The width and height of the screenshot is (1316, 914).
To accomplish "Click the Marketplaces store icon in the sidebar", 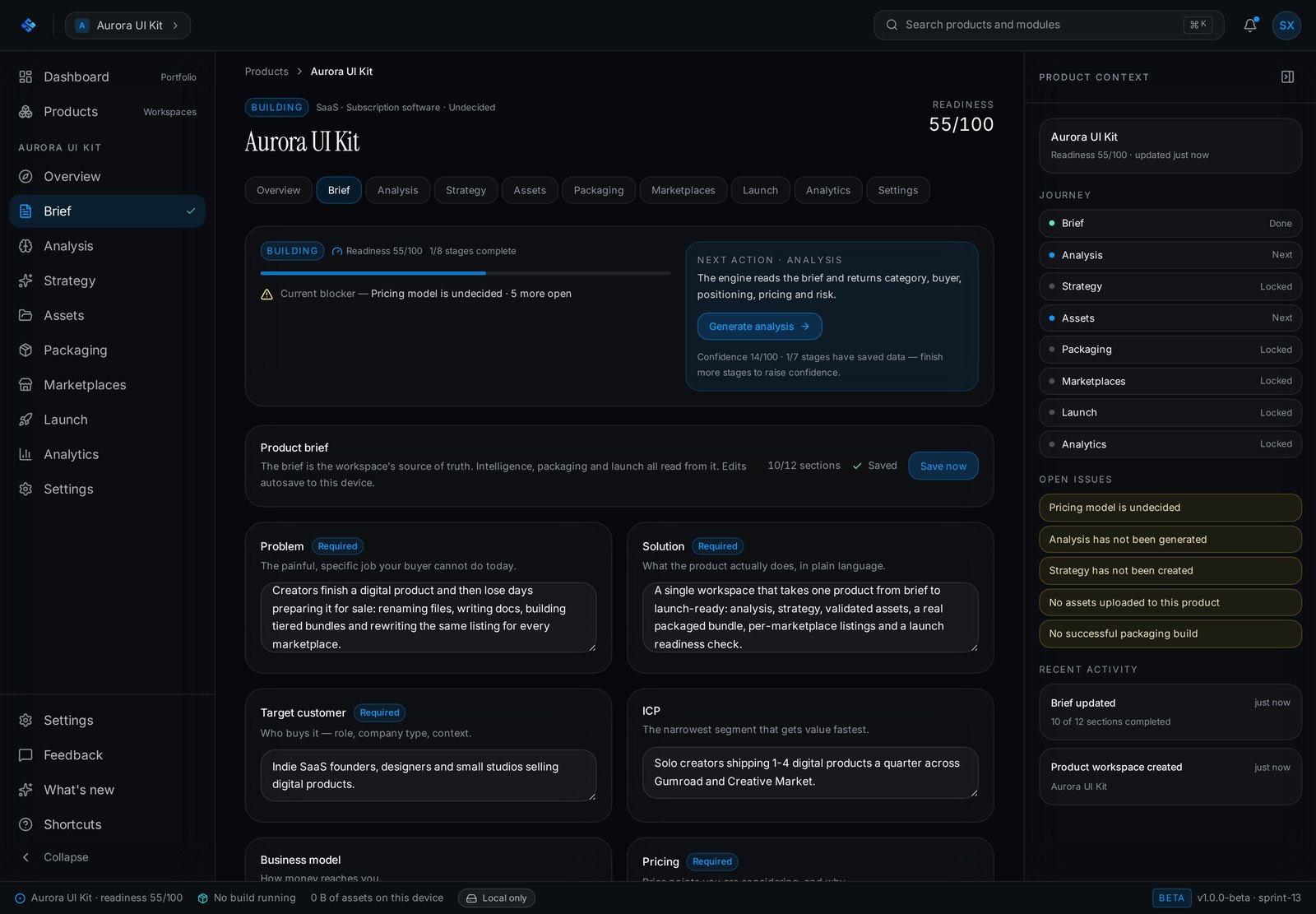I will [x=25, y=385].
